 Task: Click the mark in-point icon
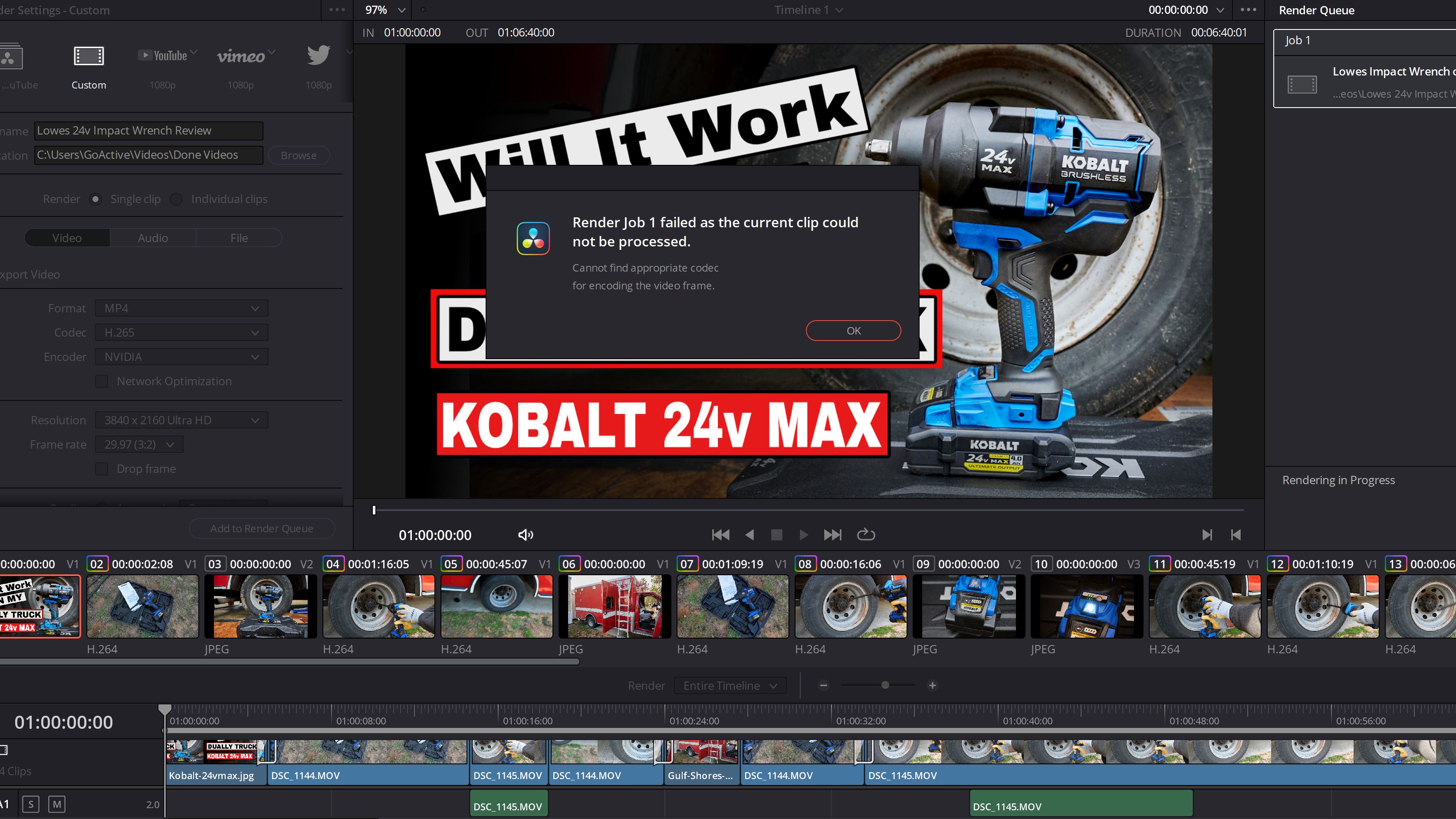(x=1207, y=535)
